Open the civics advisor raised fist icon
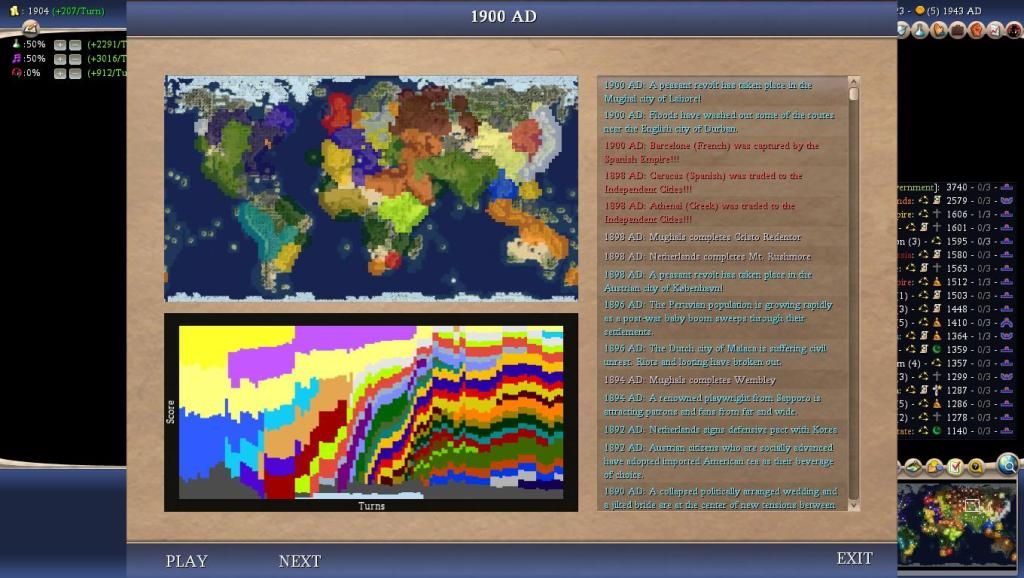The width and height of the screenshot is (1024, 578). pos(976,29)
